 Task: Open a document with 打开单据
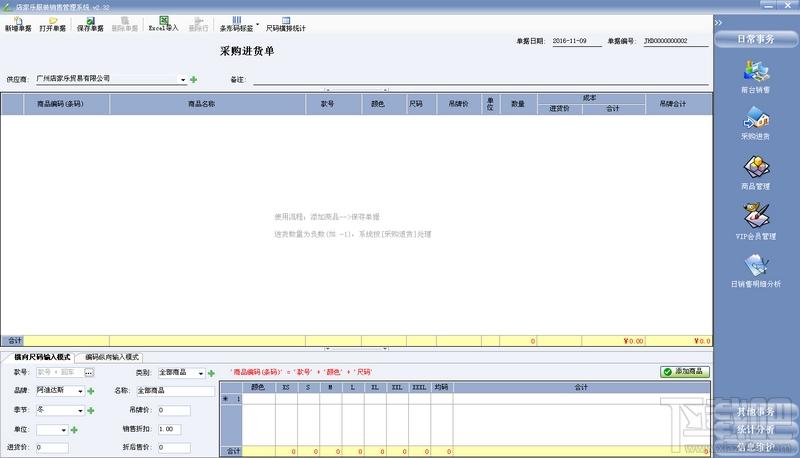pos(53,24)
